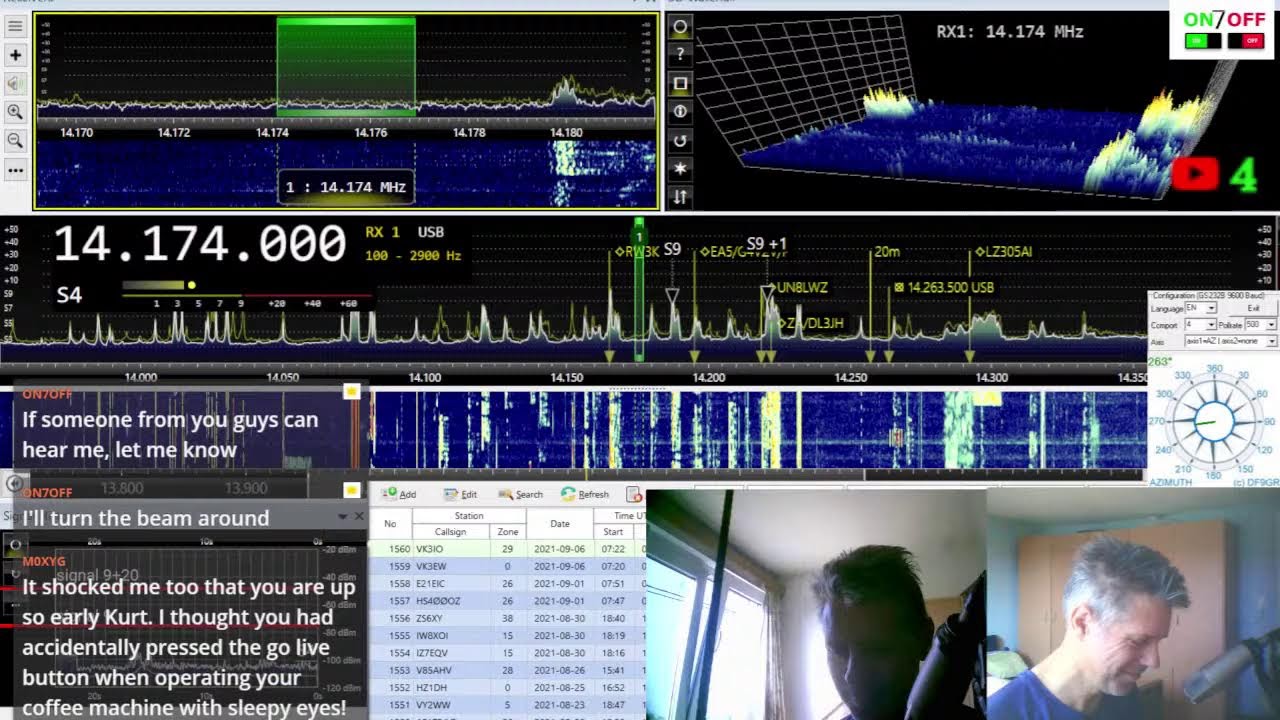Toggle the green ON switch
Image resolution: width=1280 pixels, height=720 pixels.
tap(1202, 41)
